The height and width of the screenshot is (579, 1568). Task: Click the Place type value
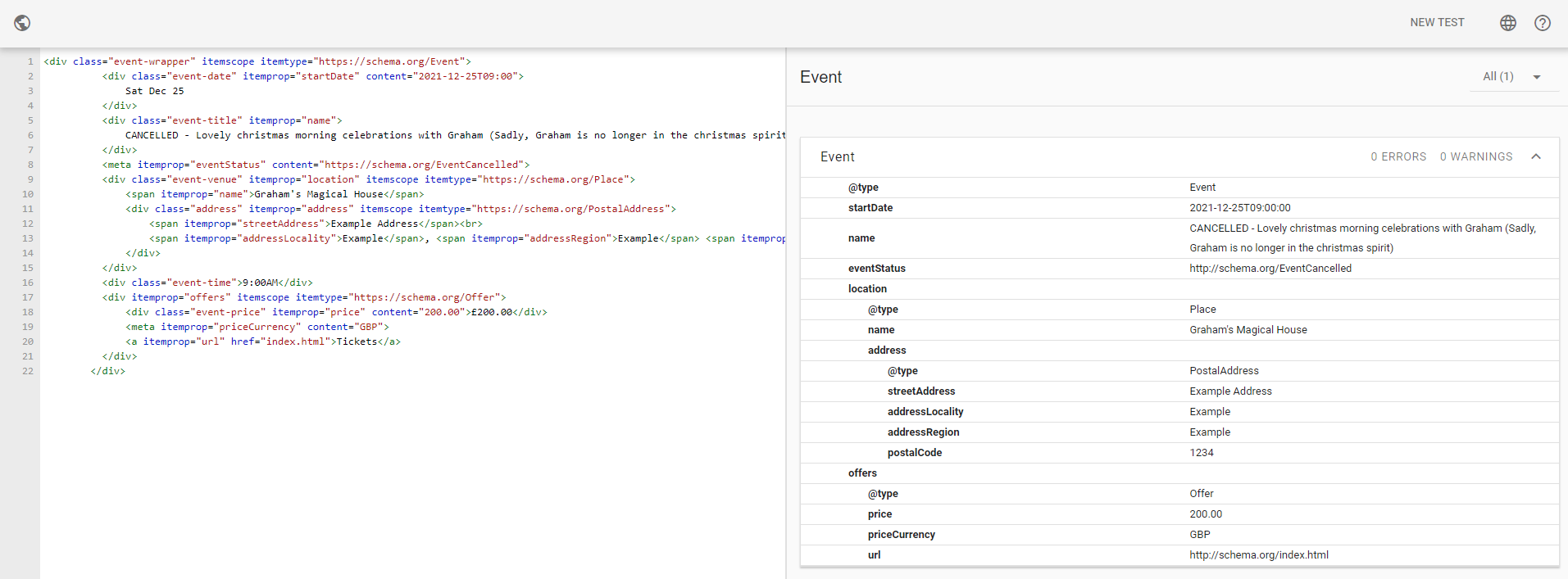click(x=1203, y=310)
